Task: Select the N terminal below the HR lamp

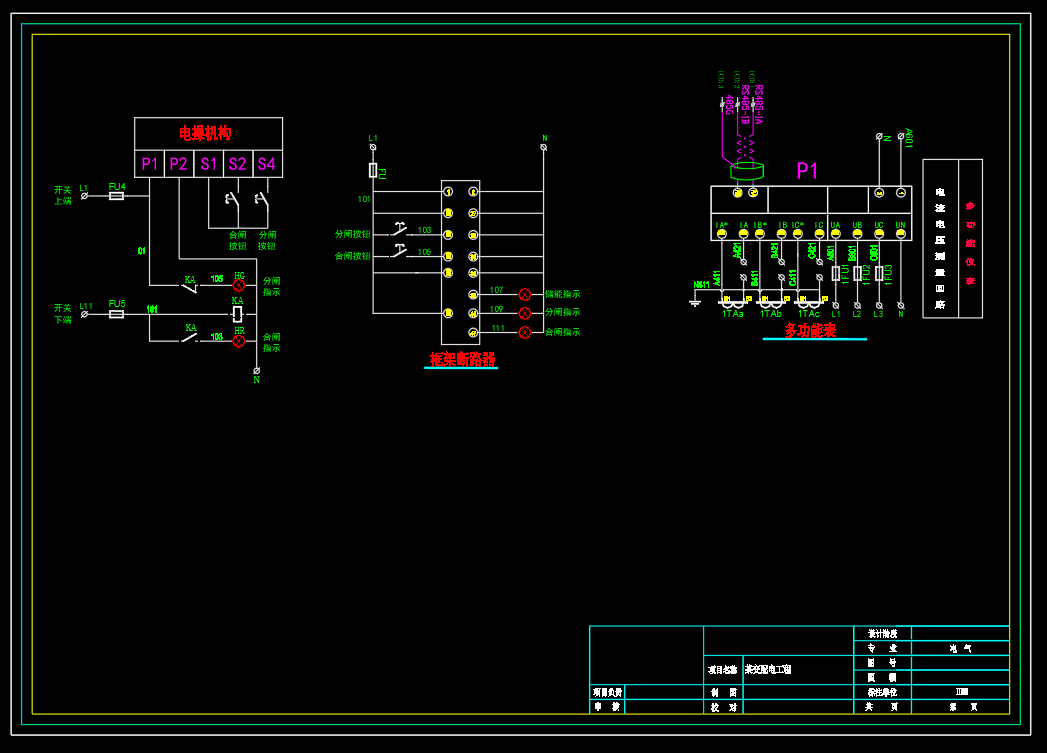Action: [x=256, y=370]
